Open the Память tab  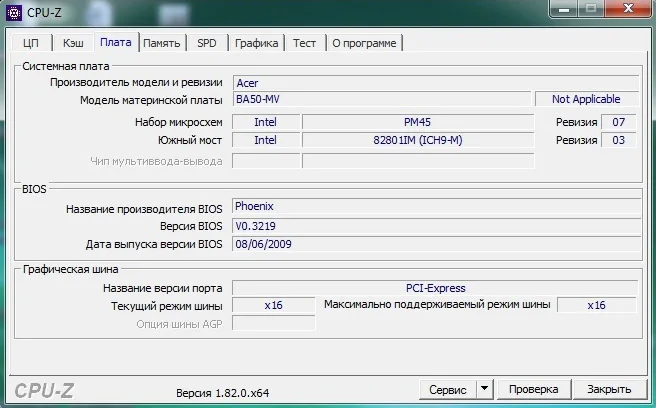coord(162,43)
